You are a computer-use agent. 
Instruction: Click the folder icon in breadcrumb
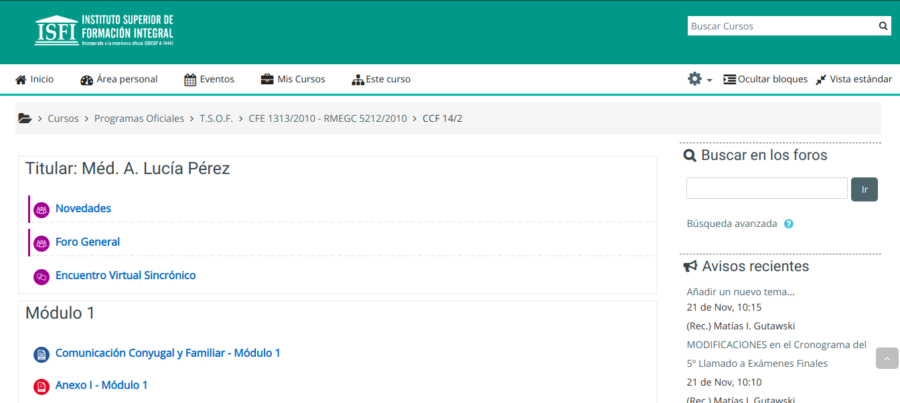pyautogui.click(x=25, y=118)
